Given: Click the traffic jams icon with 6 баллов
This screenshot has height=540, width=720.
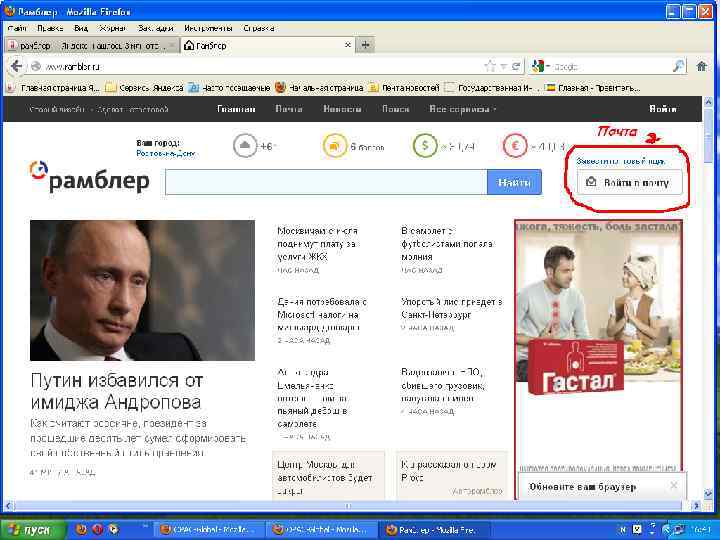Looking at the screenshot, I should tap(334, 146).
